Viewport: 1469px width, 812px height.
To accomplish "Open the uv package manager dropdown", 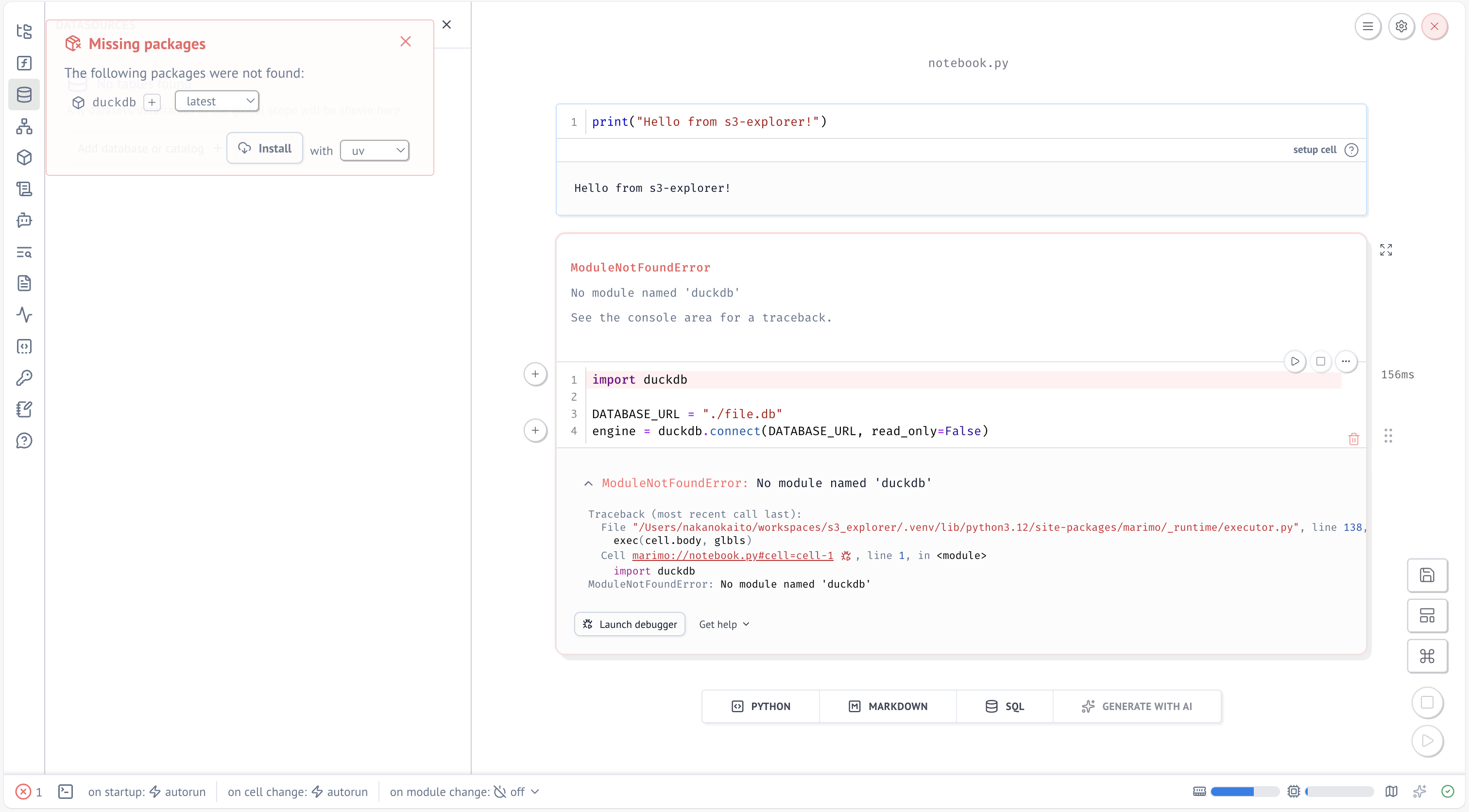I will (375, 151).
